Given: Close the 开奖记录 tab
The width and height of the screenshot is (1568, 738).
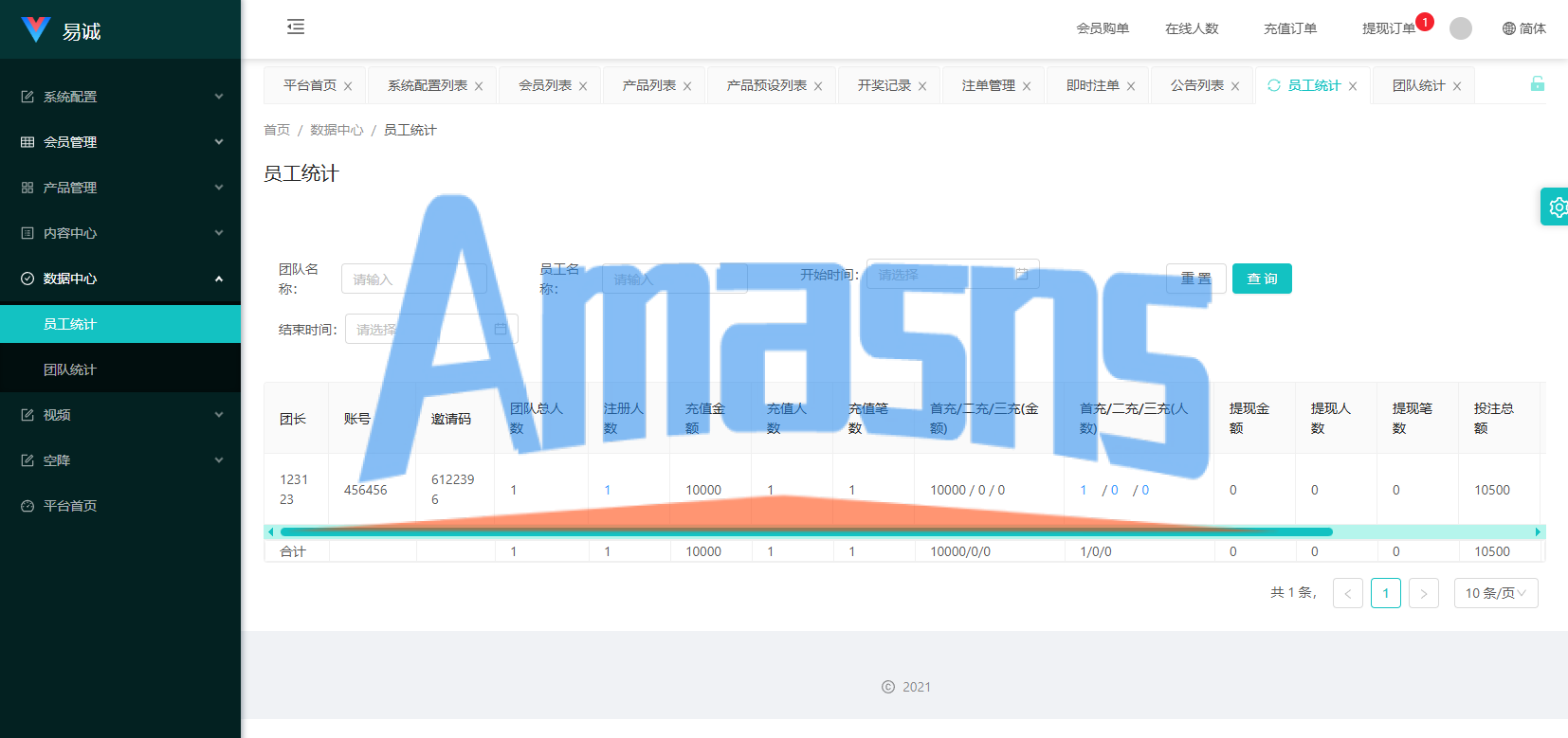Looking at the screenshot, I should point(922,86).
